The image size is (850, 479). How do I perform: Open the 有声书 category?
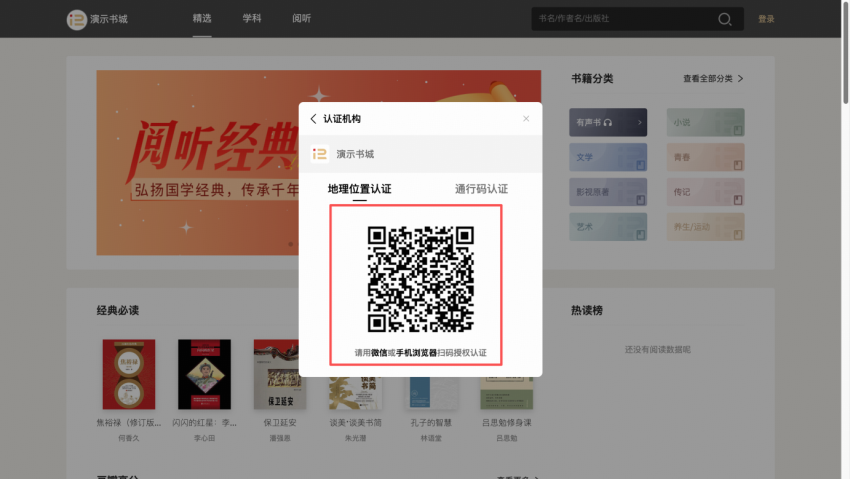pyautogui.click(x=608, y=122)
